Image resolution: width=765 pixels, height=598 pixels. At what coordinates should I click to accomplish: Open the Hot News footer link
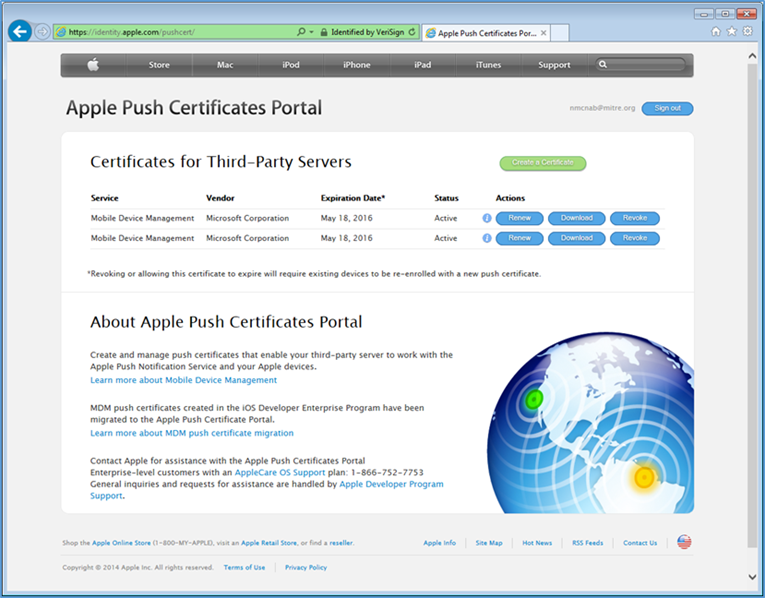coord(537,543)
